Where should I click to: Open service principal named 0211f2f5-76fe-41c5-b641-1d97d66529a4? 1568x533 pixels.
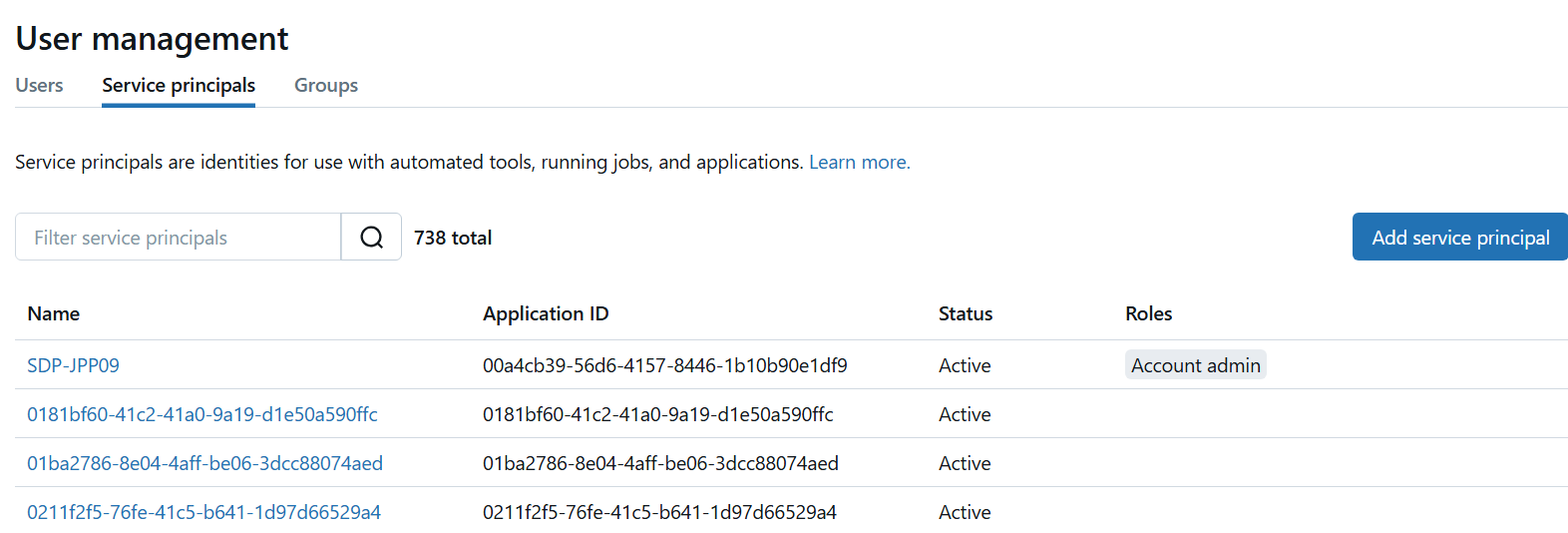pos(203,512)
